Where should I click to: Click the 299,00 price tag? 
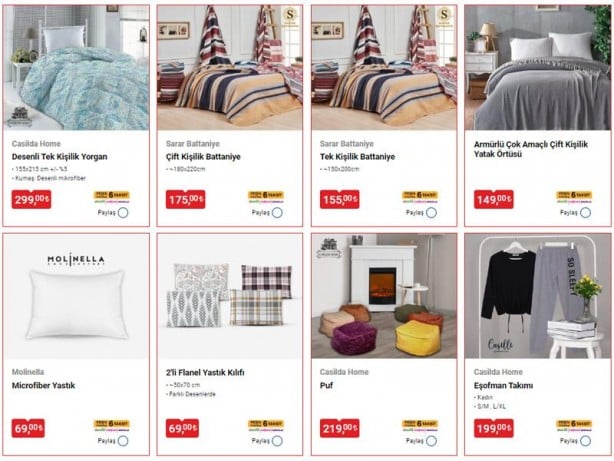click(31, 199)
